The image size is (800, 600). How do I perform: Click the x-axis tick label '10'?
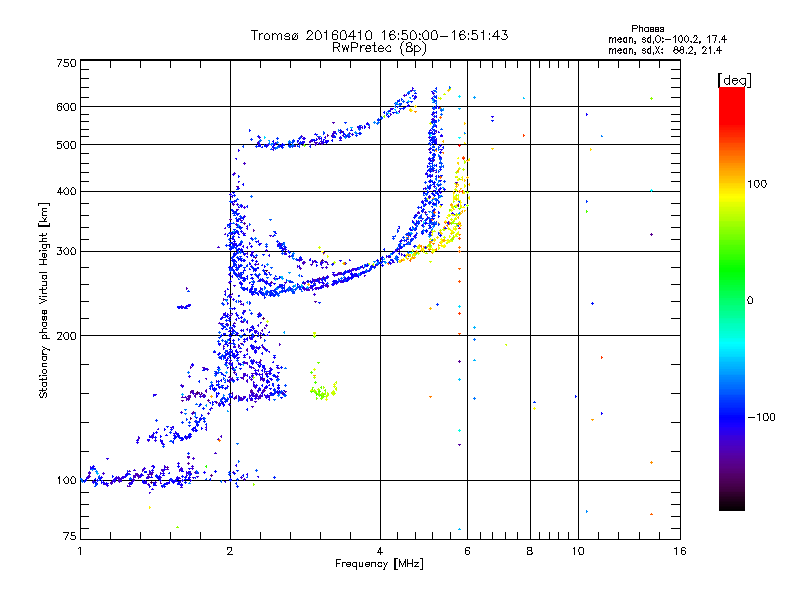[x=578, y=551]
